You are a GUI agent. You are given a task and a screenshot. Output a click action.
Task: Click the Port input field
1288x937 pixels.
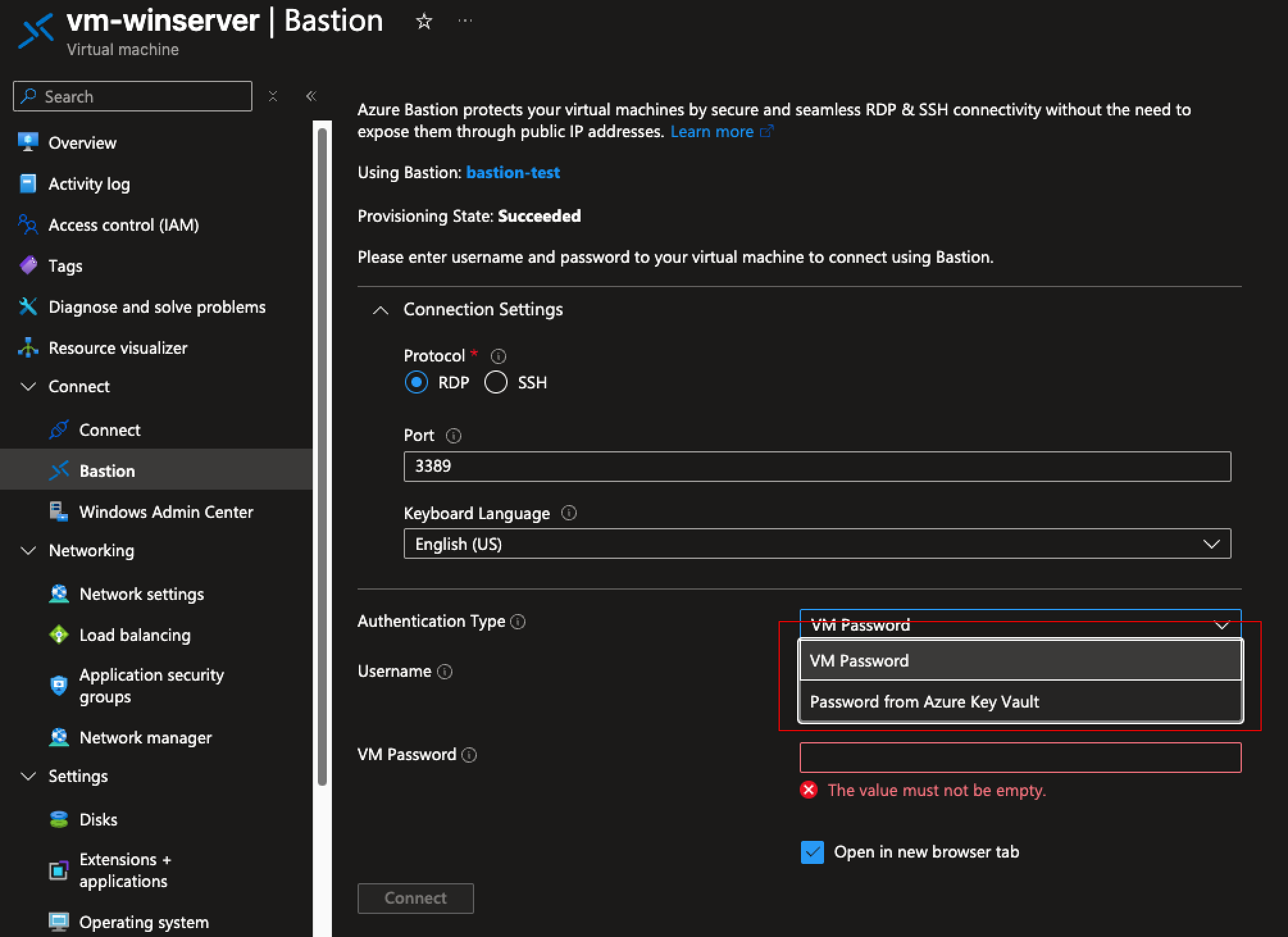click(x=816, y=467)
